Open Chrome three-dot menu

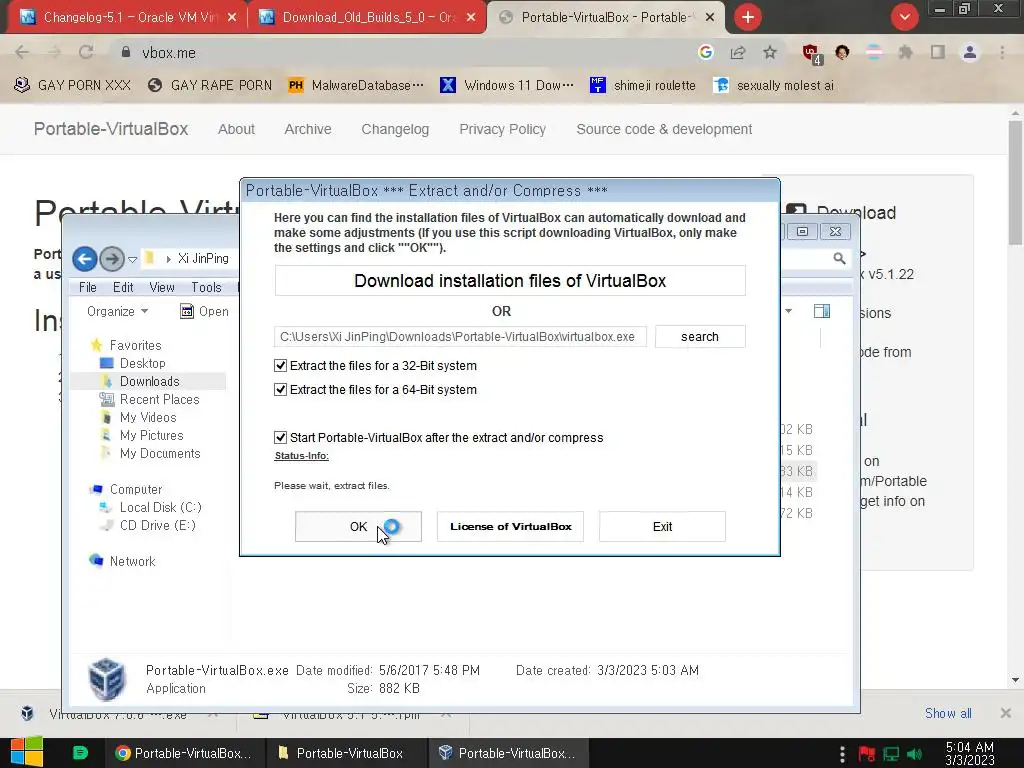[1002, 52]
